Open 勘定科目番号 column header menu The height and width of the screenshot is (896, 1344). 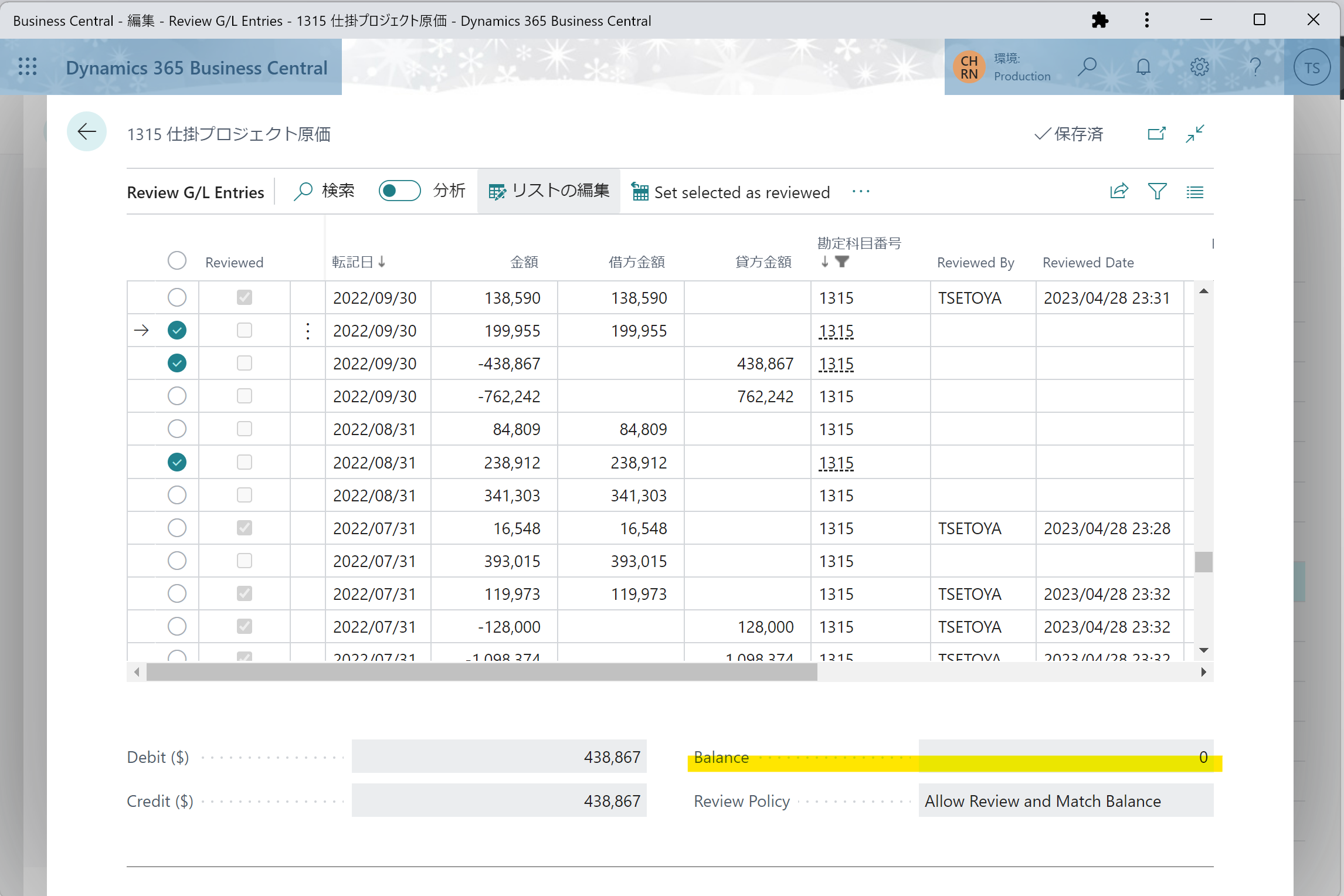coord(859,243)
